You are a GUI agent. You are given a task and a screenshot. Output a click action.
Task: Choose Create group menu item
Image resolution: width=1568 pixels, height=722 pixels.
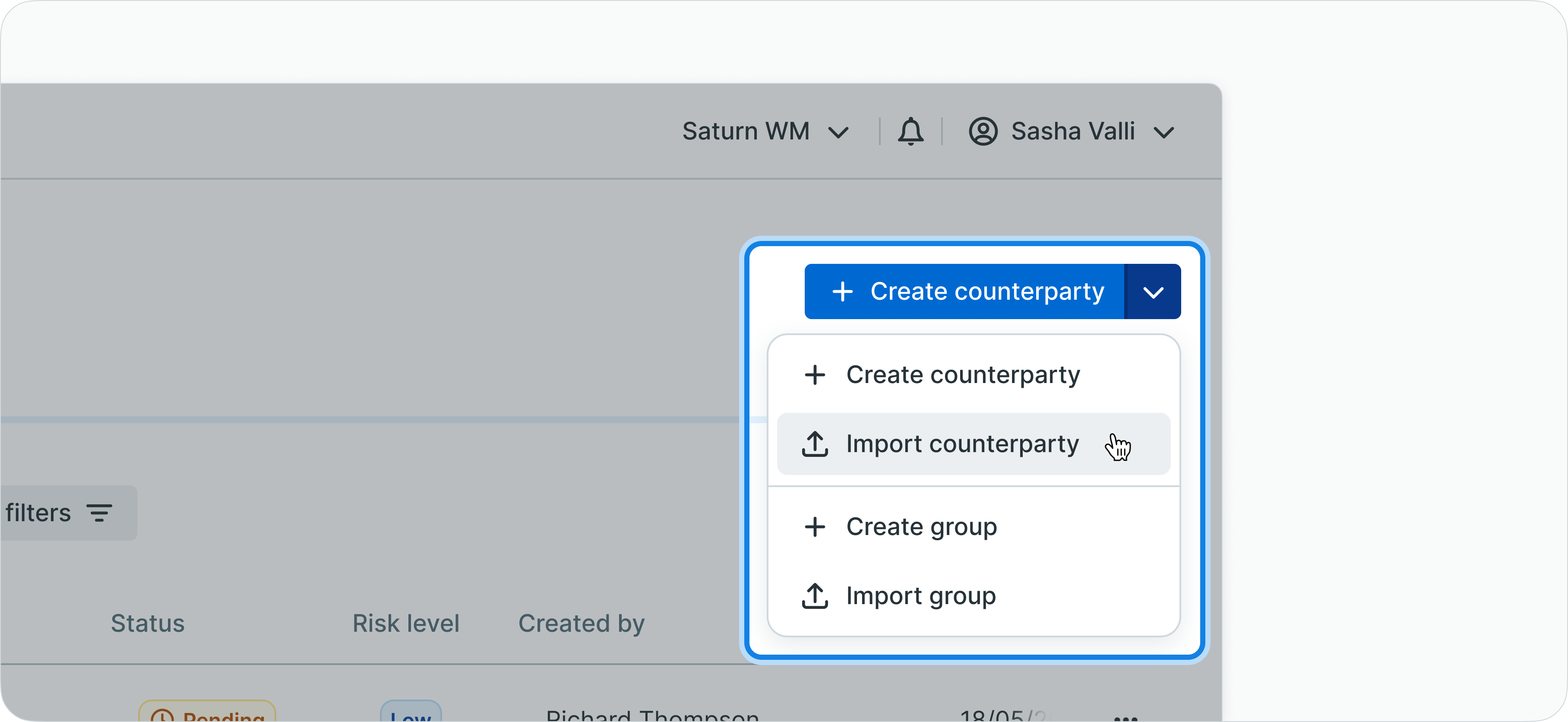coord(922,526)
